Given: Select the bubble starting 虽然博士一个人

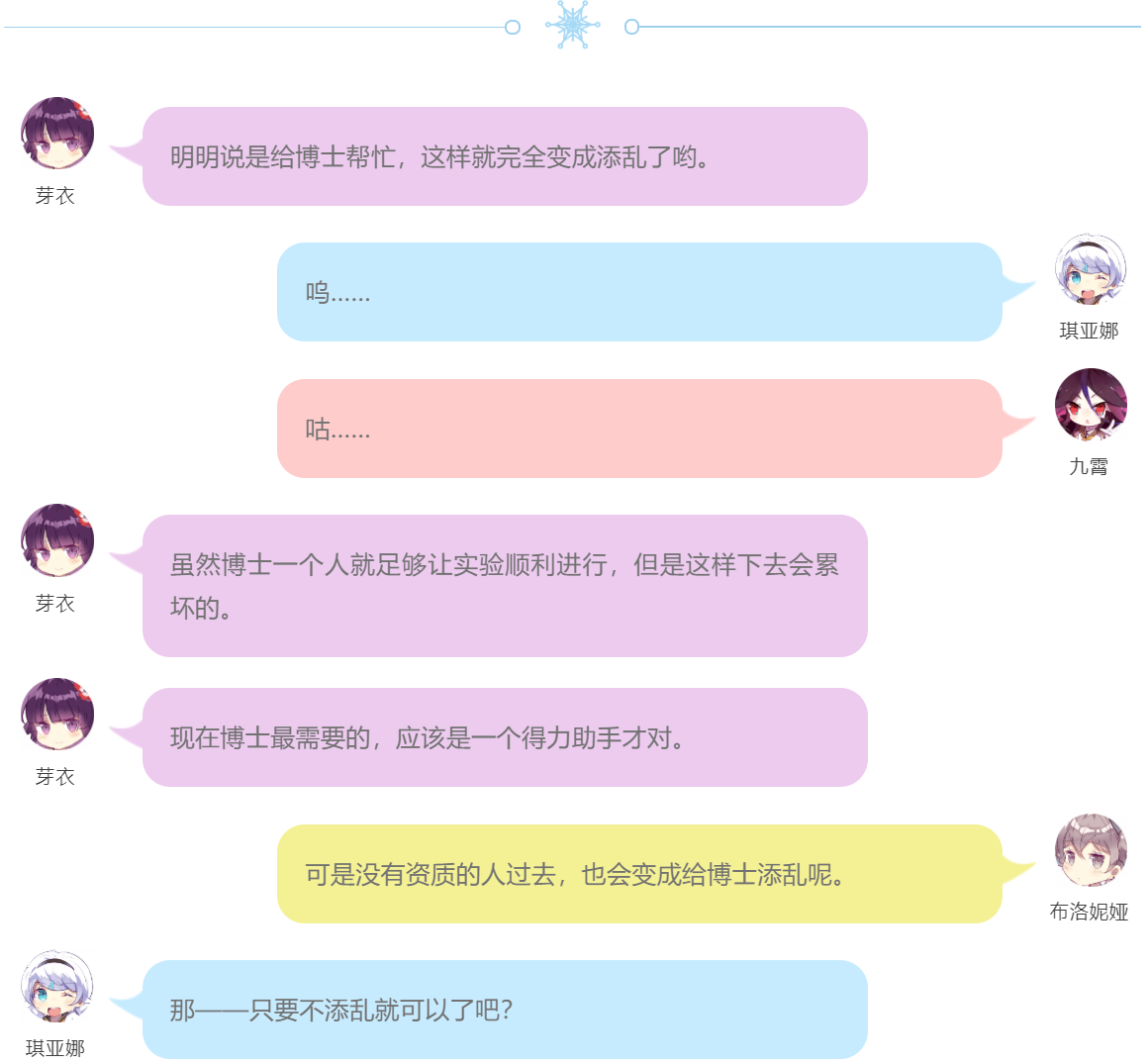Looking at the screenshot, I should tap(505, 586).
